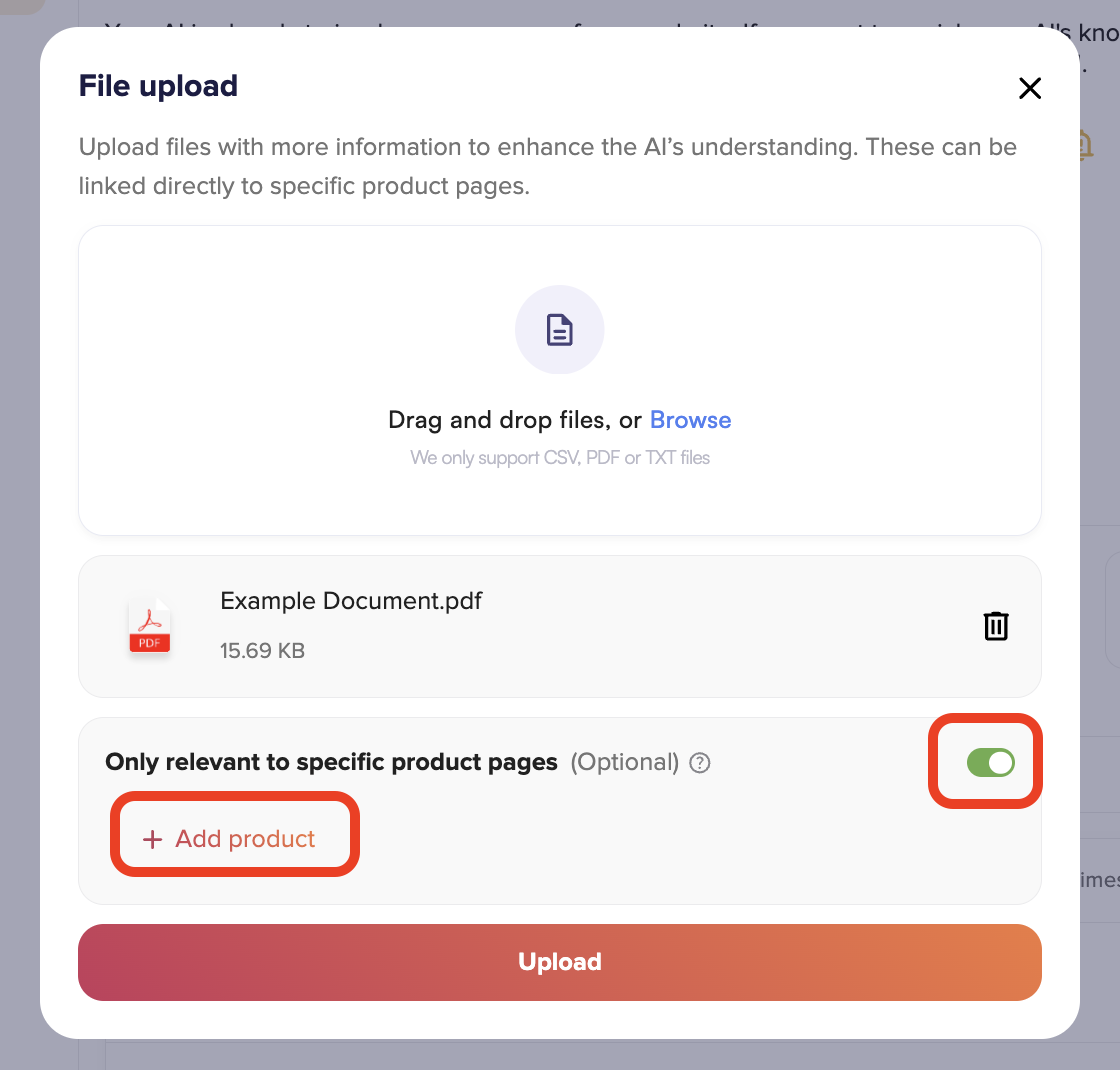
Task: Click the drag and drop files area
Action: point(559,381)
